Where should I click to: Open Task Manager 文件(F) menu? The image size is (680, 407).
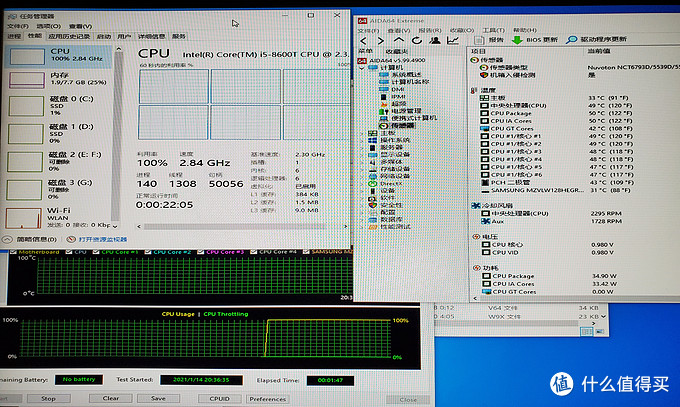[18, 26]
